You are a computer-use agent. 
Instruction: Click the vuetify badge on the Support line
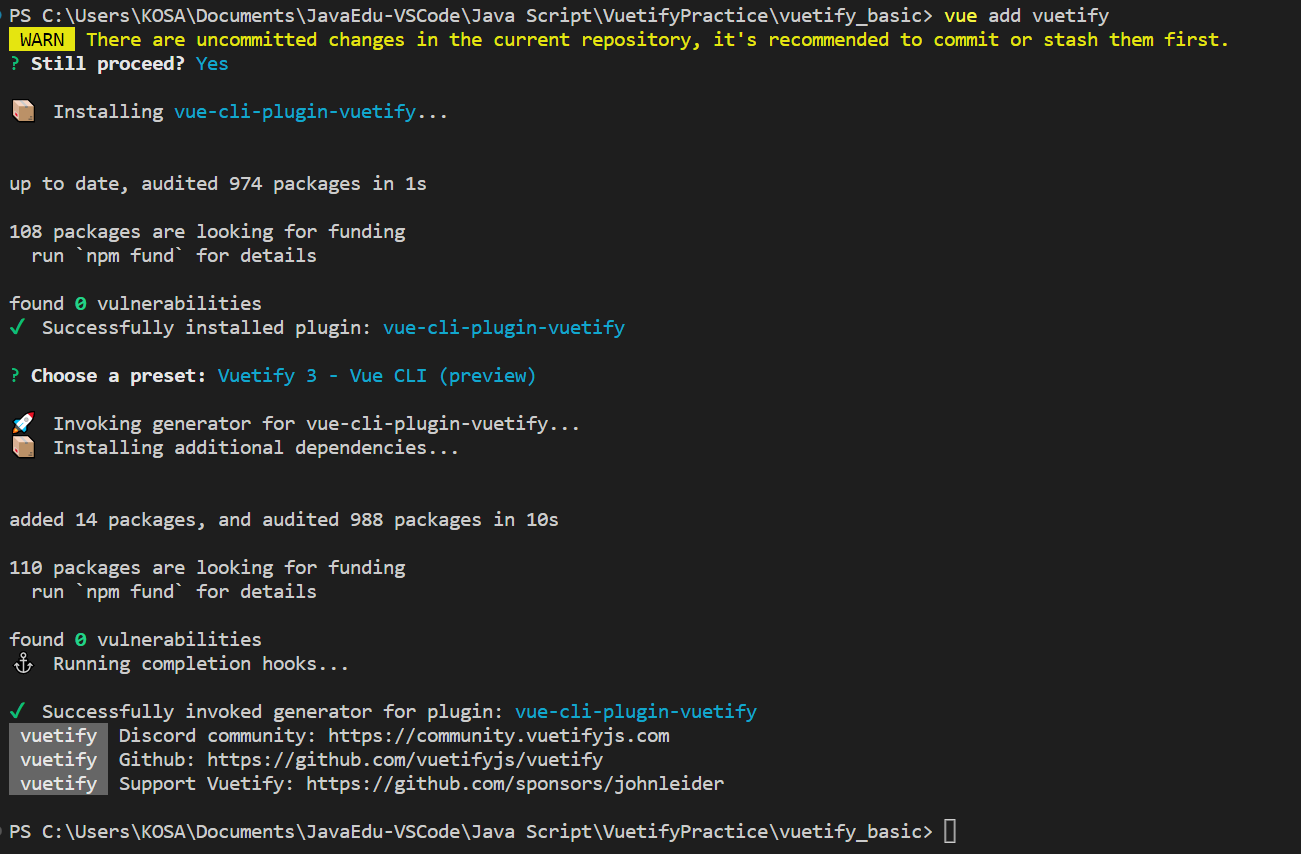pos(59,784)
